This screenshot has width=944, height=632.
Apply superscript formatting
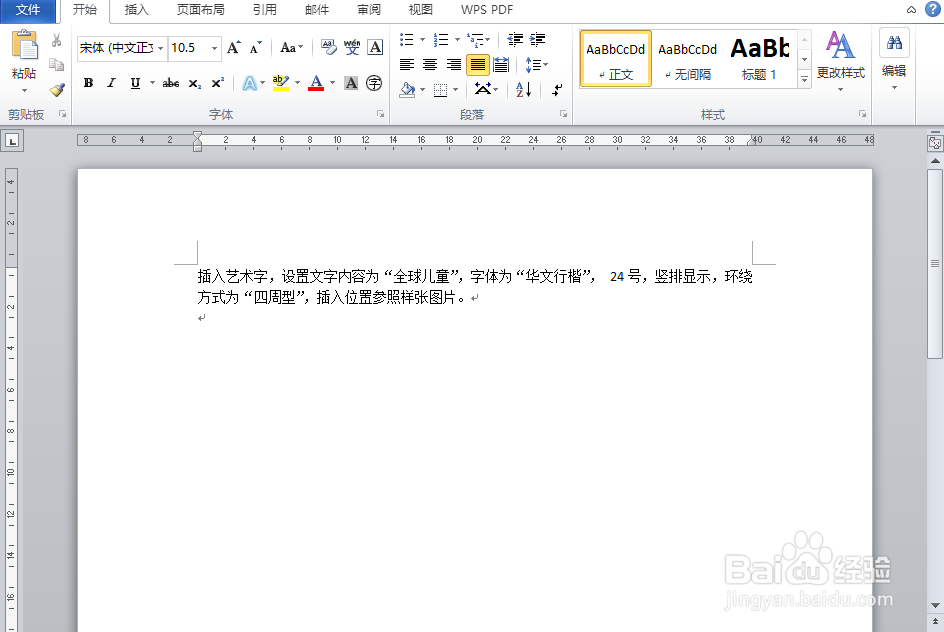click(x=216, y=83)
